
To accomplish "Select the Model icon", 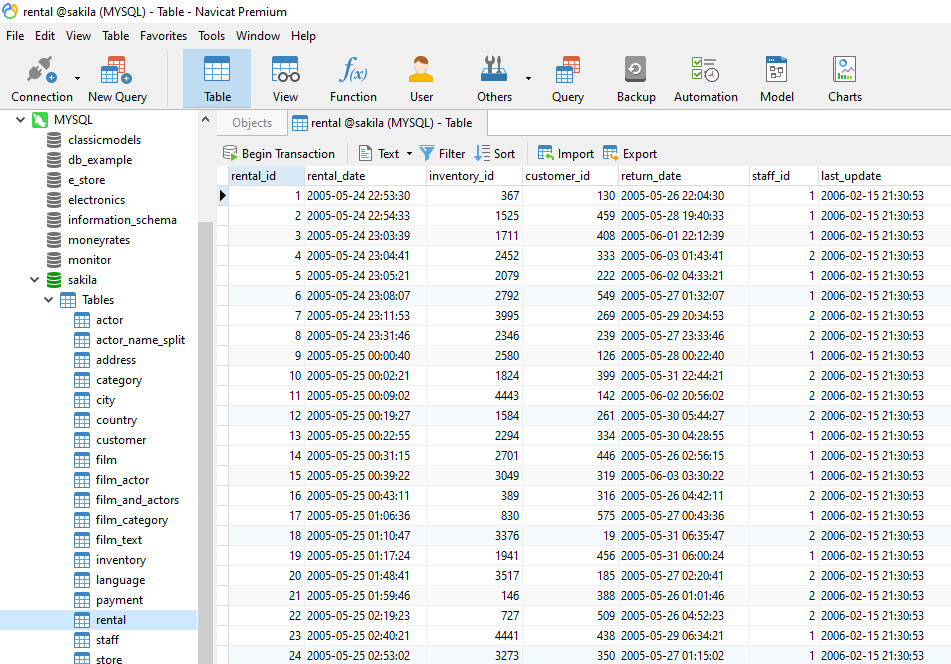I will tap(776, 77).
